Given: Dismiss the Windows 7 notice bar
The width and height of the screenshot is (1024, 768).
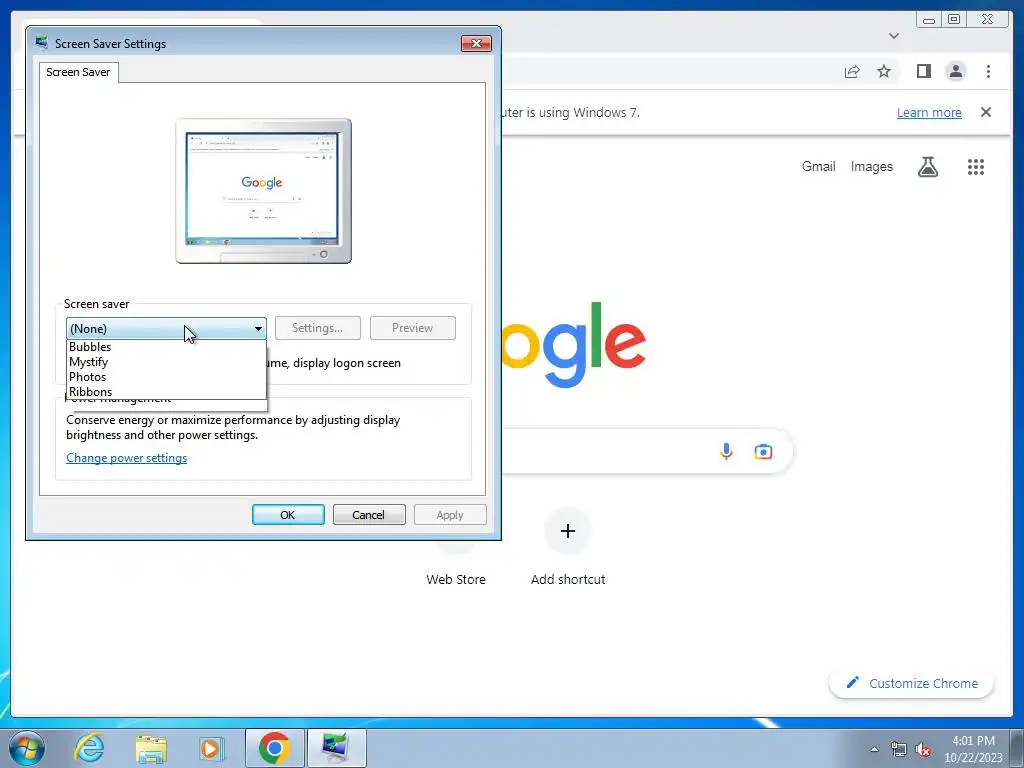Looking at the screenshot, I should point(986,112).
